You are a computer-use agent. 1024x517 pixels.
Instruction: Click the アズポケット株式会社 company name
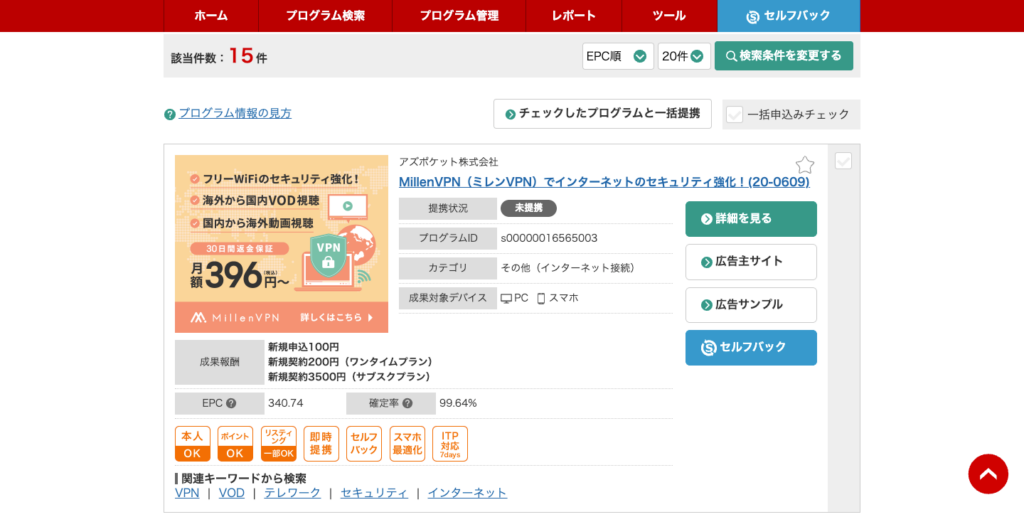click(449, 162)
